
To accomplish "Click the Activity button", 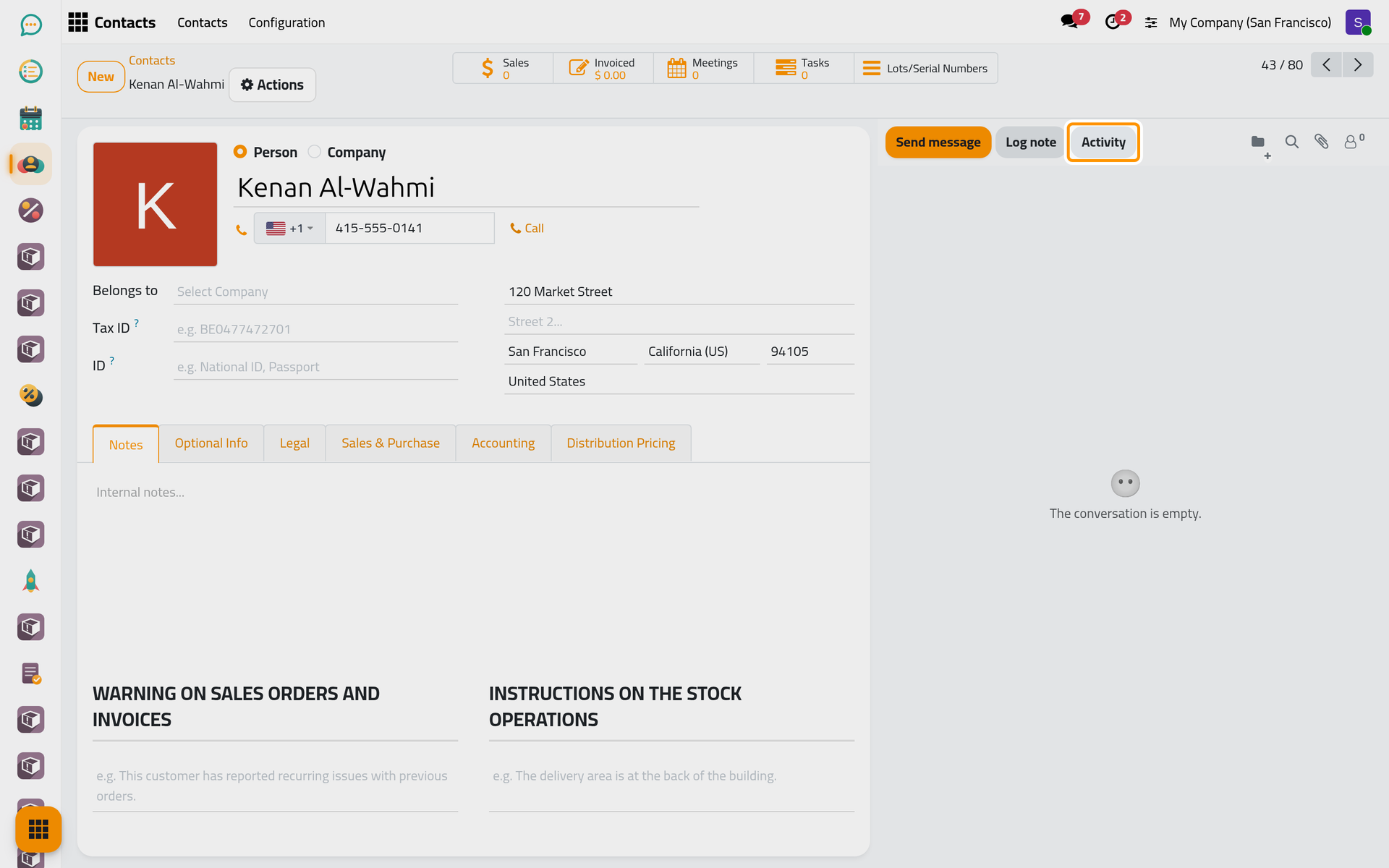I will click(x=1103, y=142).
